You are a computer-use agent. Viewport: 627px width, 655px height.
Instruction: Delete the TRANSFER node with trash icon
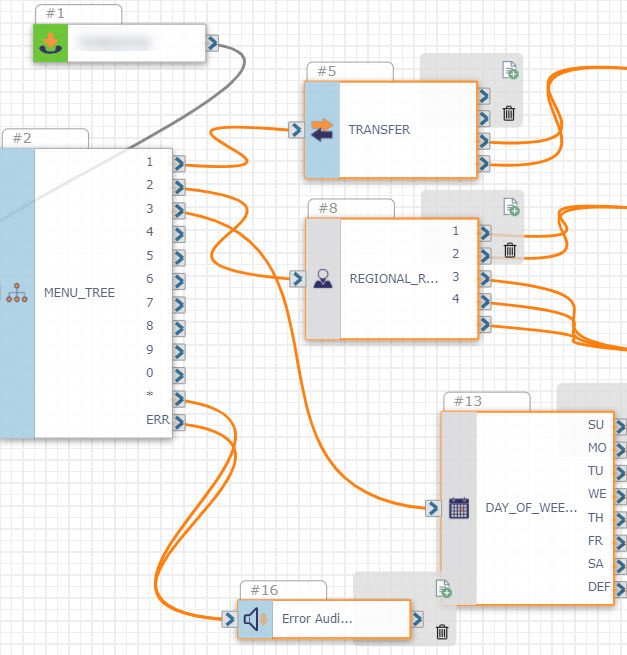click(x=509, y=113)
